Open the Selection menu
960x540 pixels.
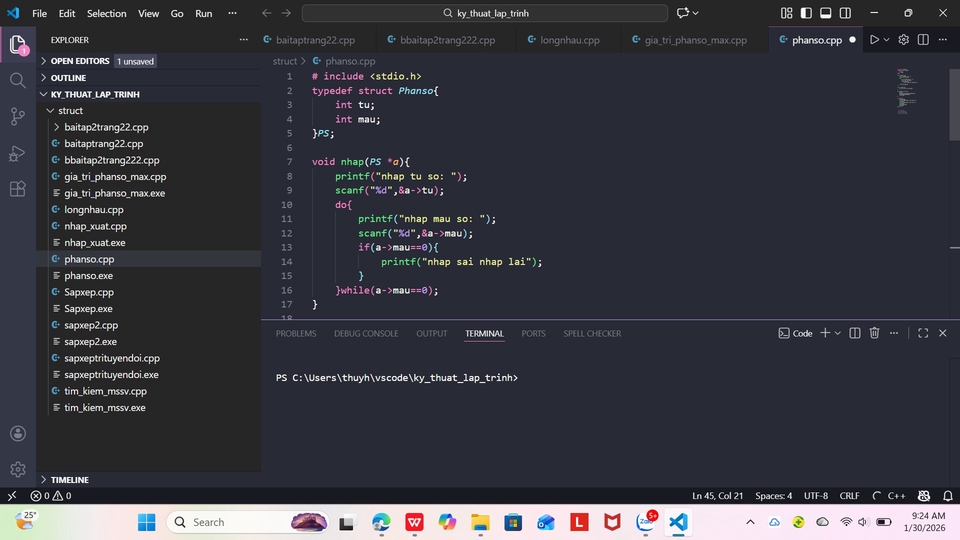pos(106,14)
